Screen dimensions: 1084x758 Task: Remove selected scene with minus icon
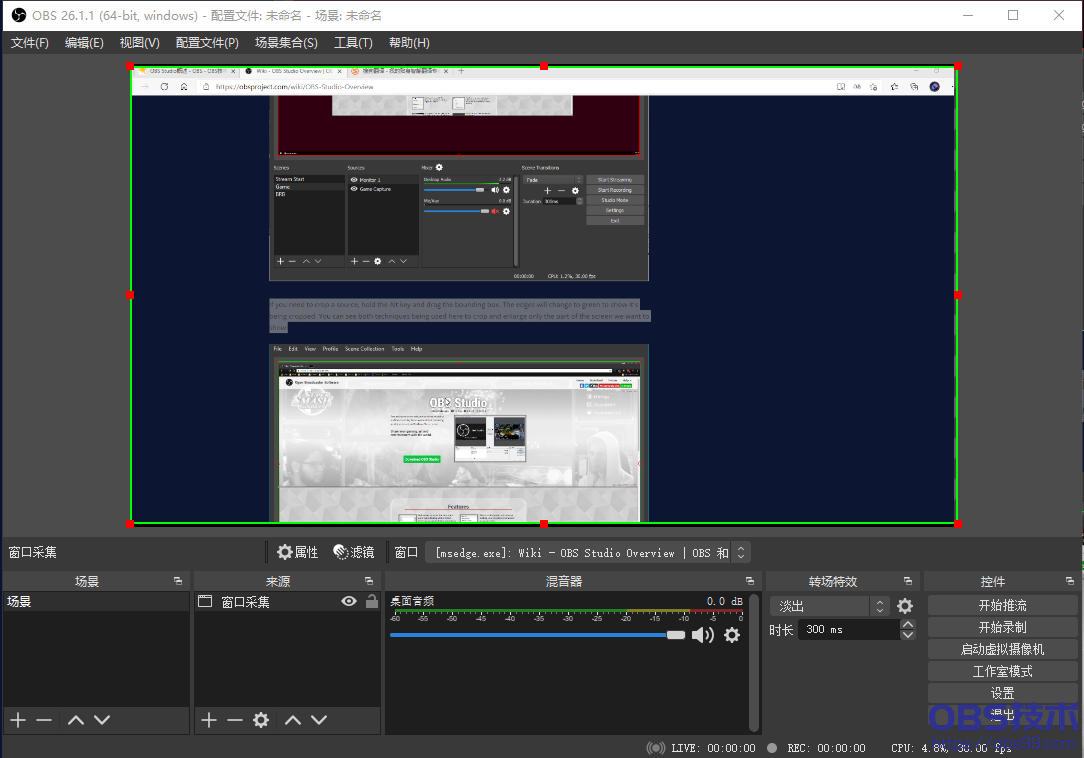(44, 720)
